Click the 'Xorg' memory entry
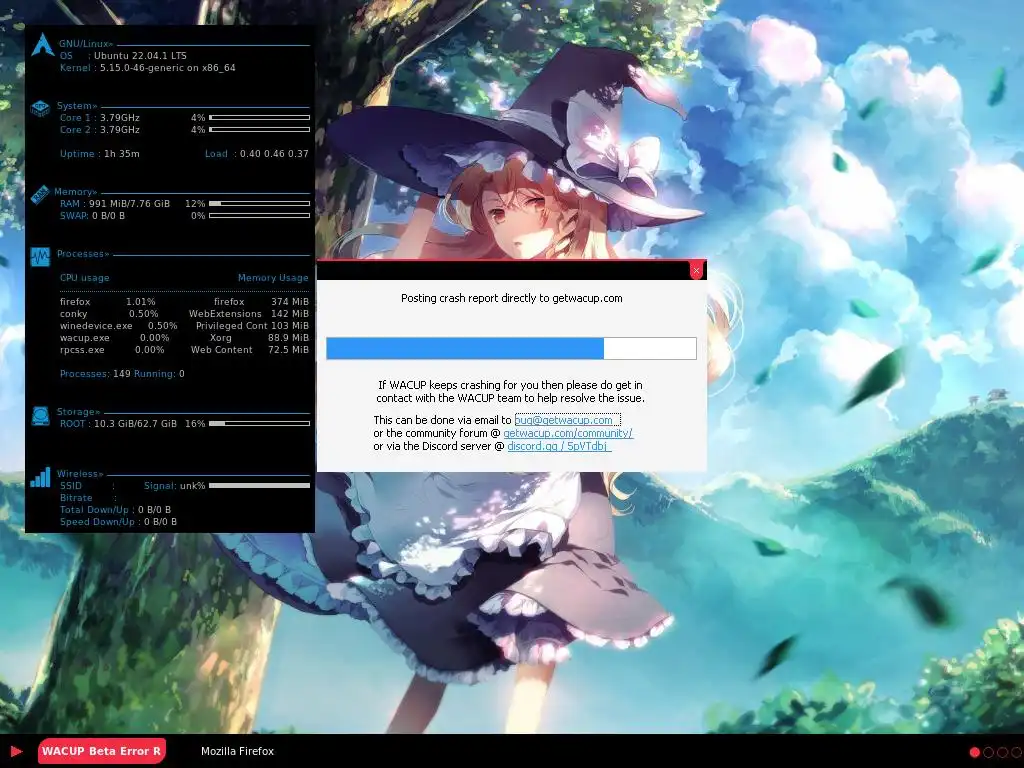Screen dimensions: 1024x768 pos(259,338)
